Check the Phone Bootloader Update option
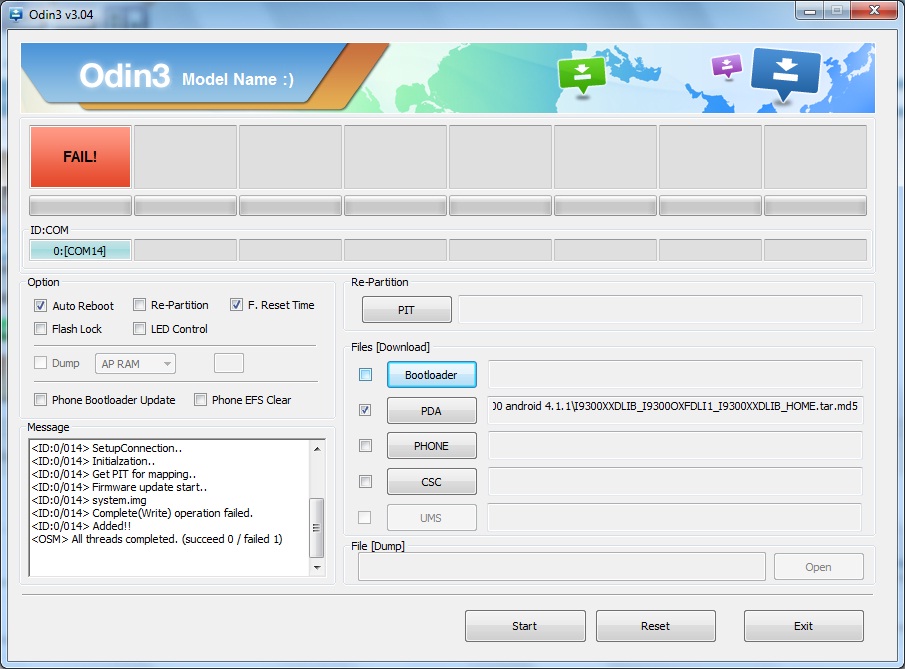905x669 pixels. pyautogui.click(x=40, y=399)
